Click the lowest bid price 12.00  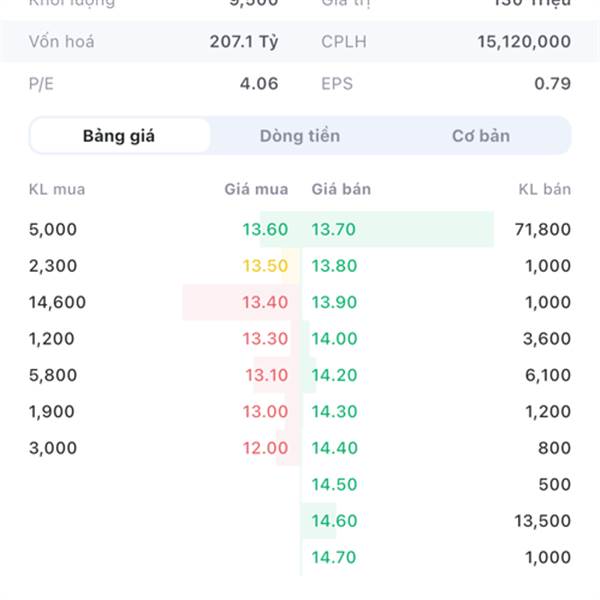(265, 448)
